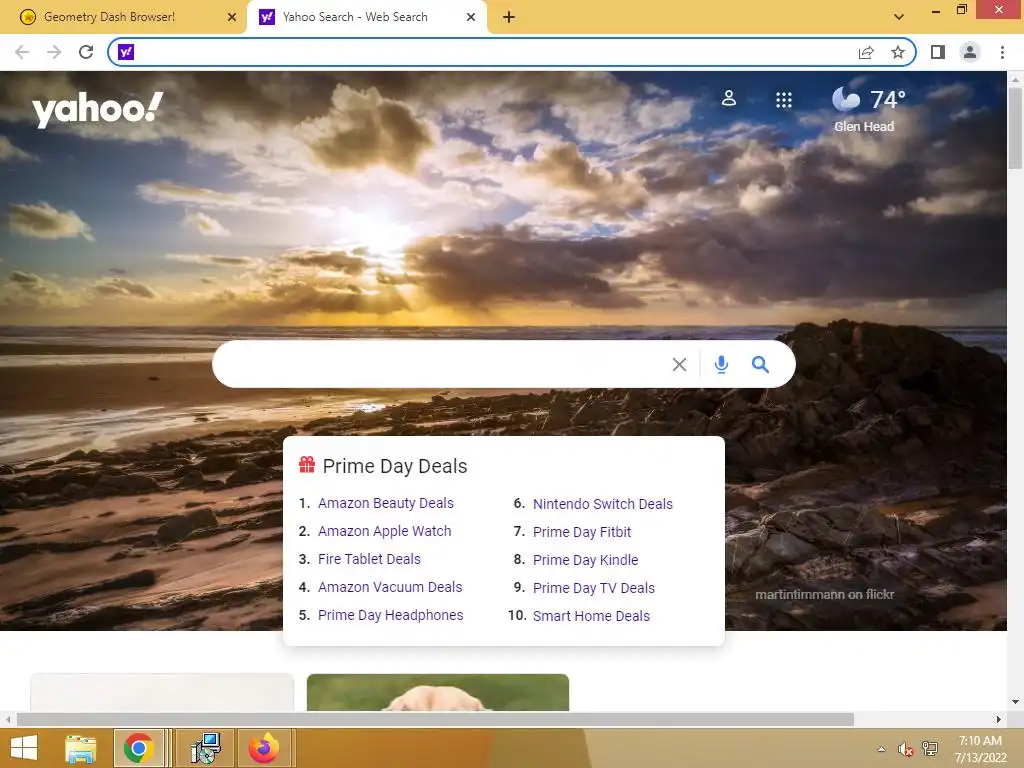The width and height of the screenshot is (1024, 768).
Task: Open the Chrome profile menu
Action: (970, 52)
